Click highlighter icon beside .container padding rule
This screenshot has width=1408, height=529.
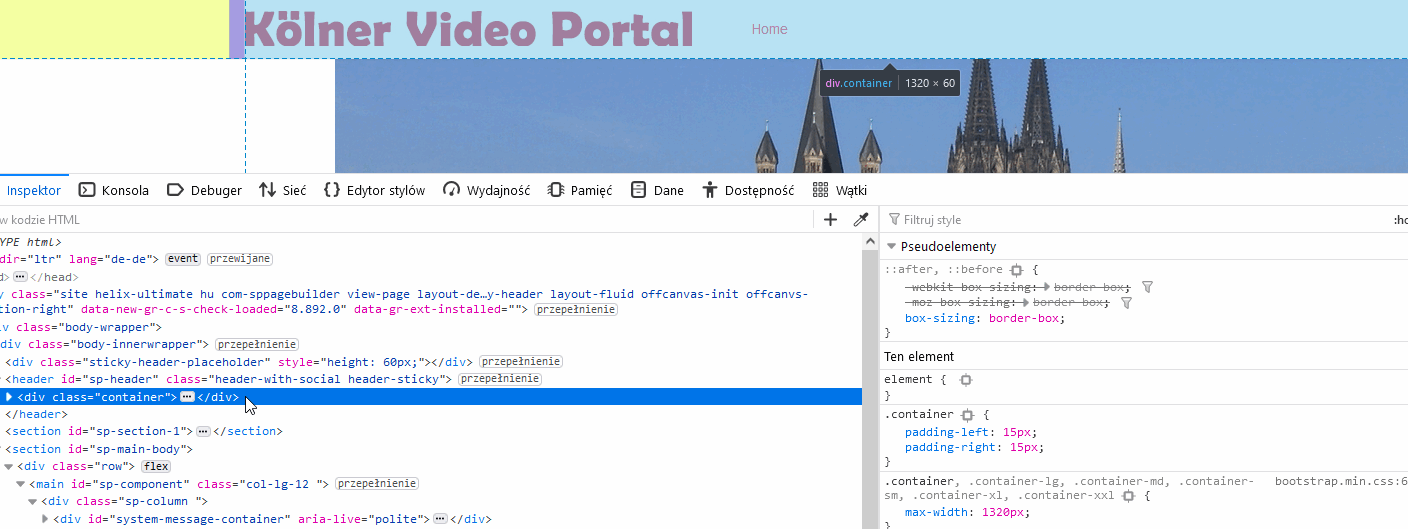click(x=967, y=415)
